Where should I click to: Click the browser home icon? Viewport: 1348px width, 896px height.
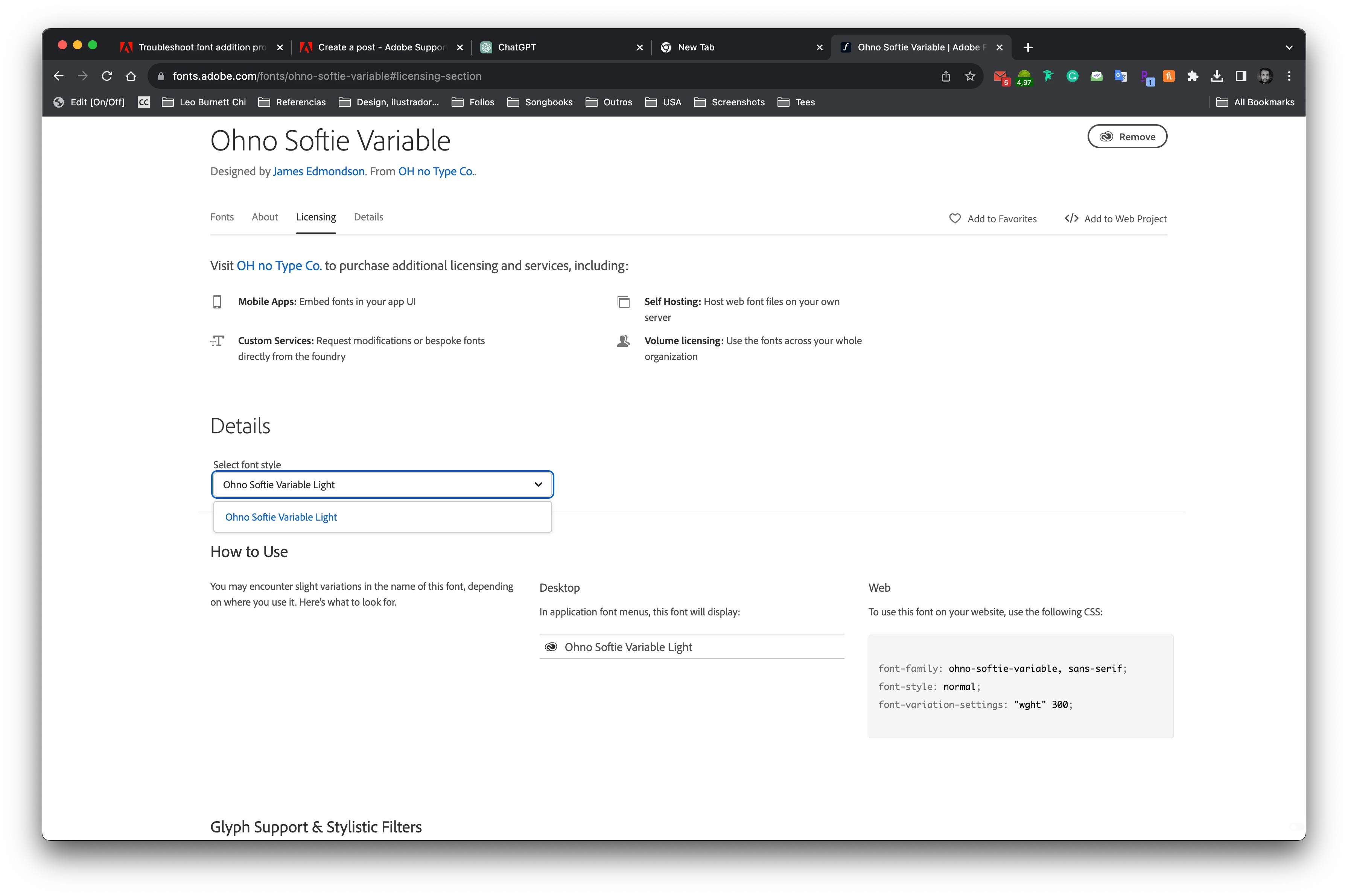pos(131,76)
